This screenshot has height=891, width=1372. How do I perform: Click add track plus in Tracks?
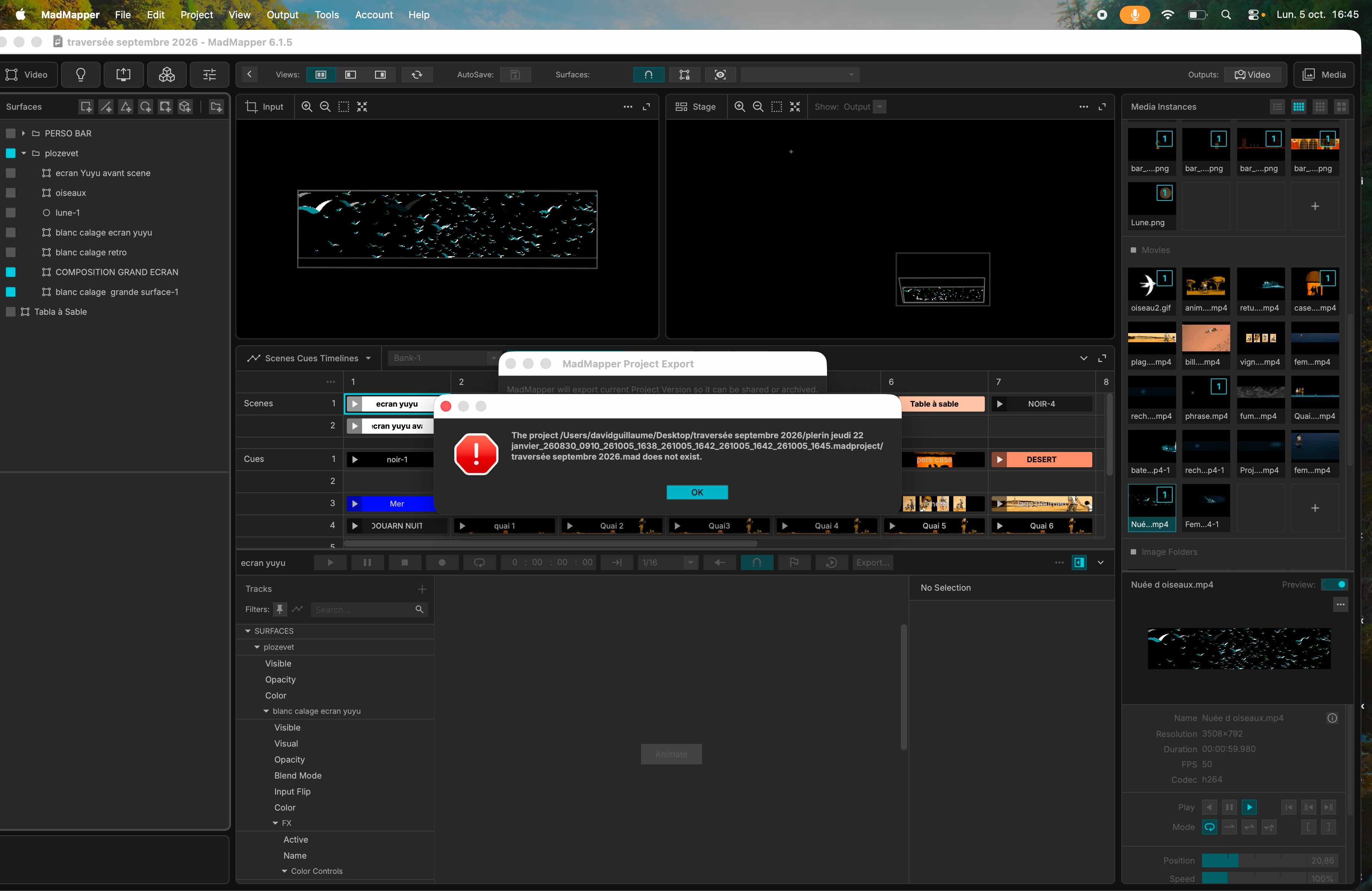(x=422, y=589)
